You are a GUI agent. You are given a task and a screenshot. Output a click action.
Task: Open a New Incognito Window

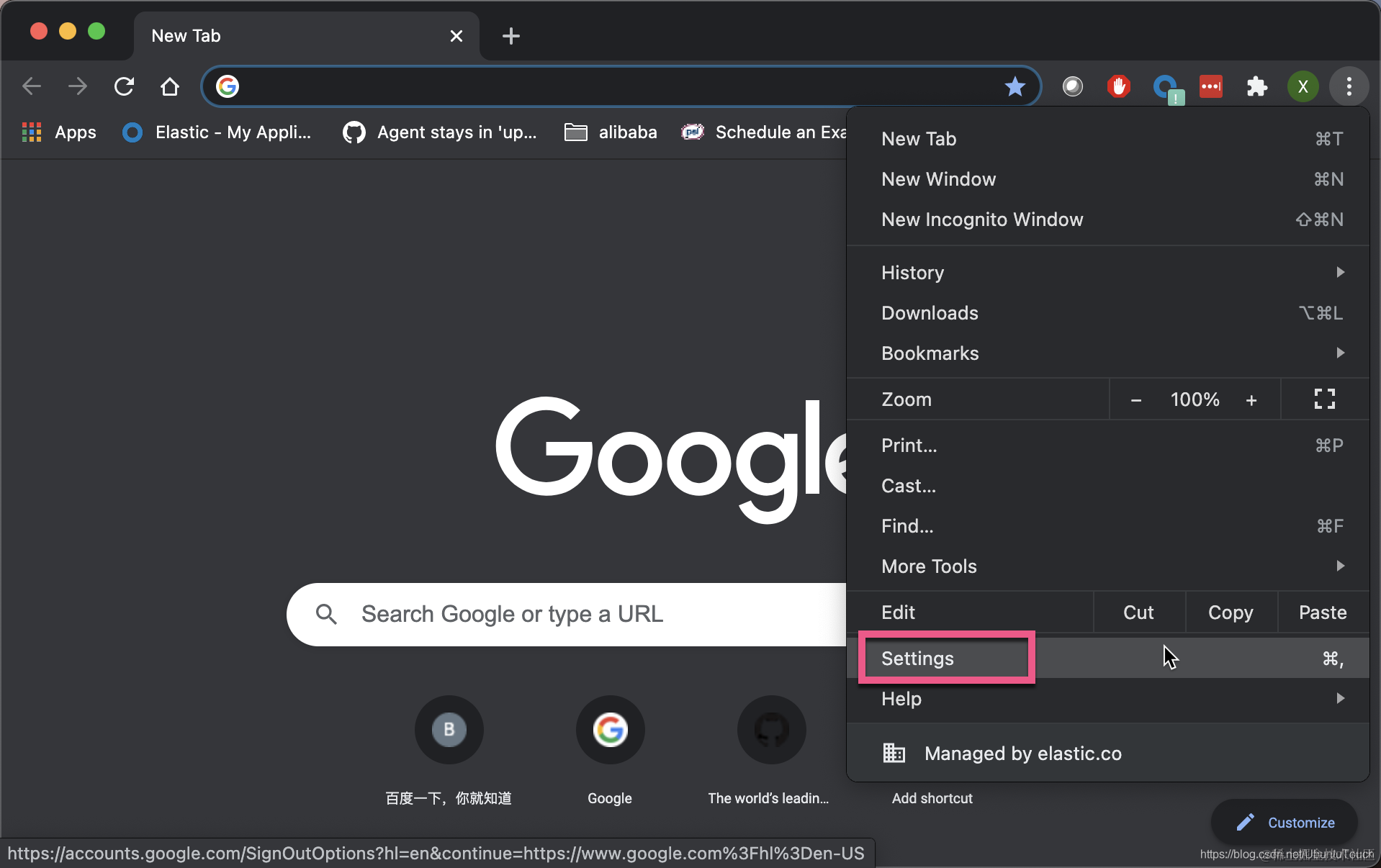[x=1107, y=220]
